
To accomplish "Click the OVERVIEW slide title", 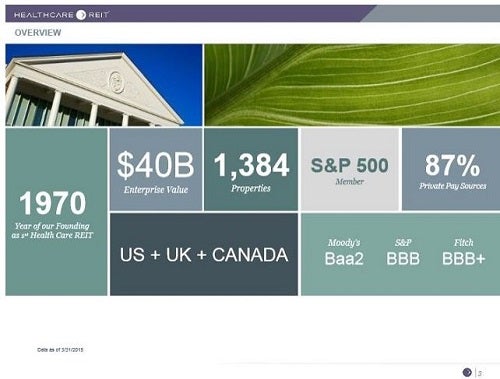I will pyautogui.click(x=38, y=33).
